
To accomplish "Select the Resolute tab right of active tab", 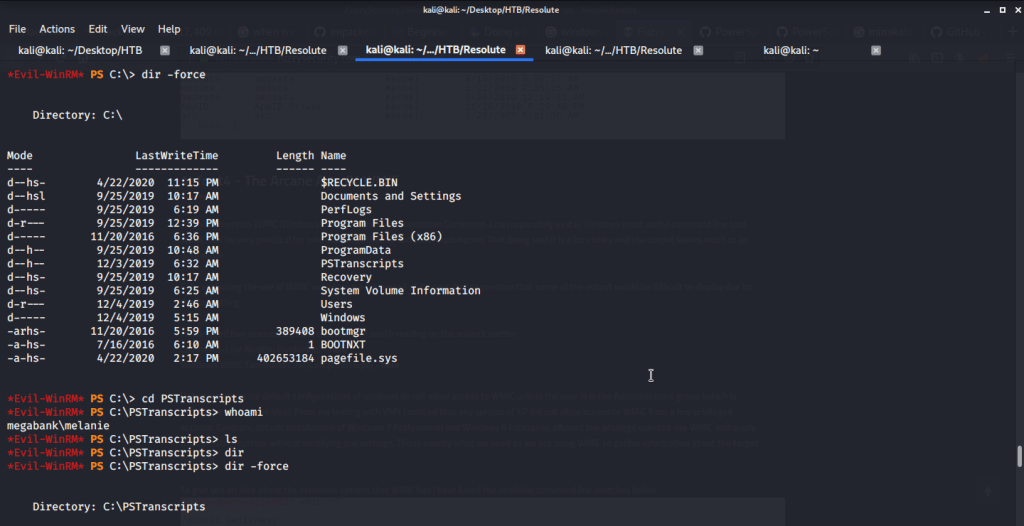I will point(613,50).
